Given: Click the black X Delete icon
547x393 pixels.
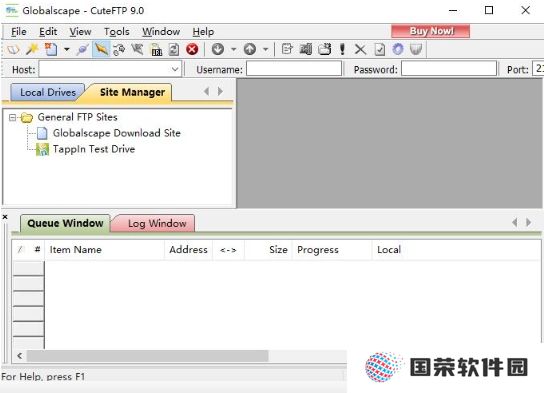Looking at the screenshot, I should pos(360,49).
